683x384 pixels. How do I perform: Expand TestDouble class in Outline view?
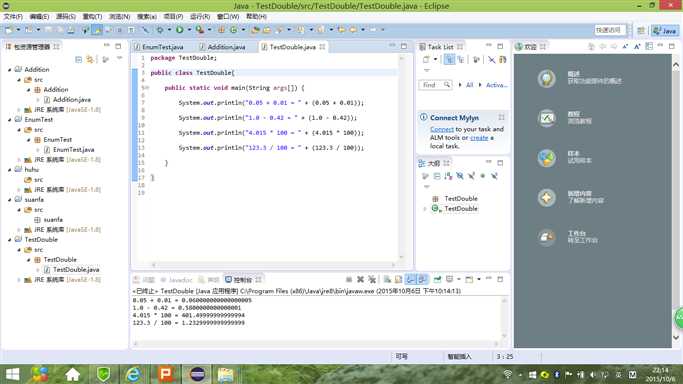[425, 209]
